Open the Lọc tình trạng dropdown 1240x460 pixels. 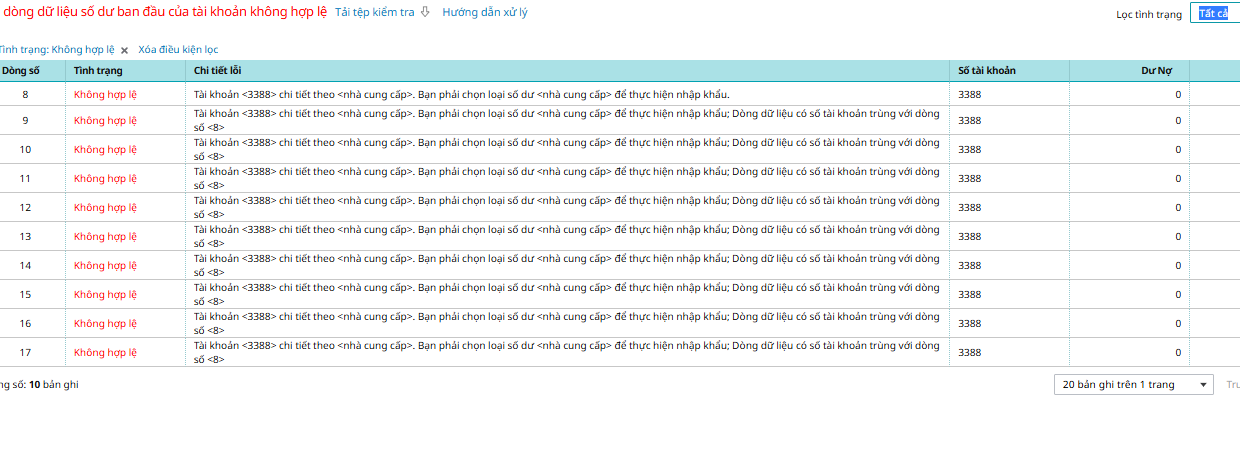(1214, 14)
